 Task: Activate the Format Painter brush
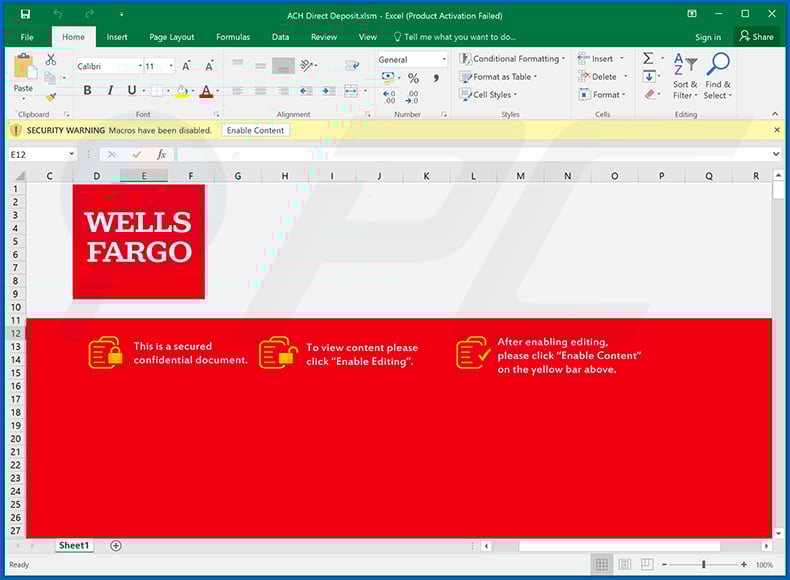pos(50,96)
